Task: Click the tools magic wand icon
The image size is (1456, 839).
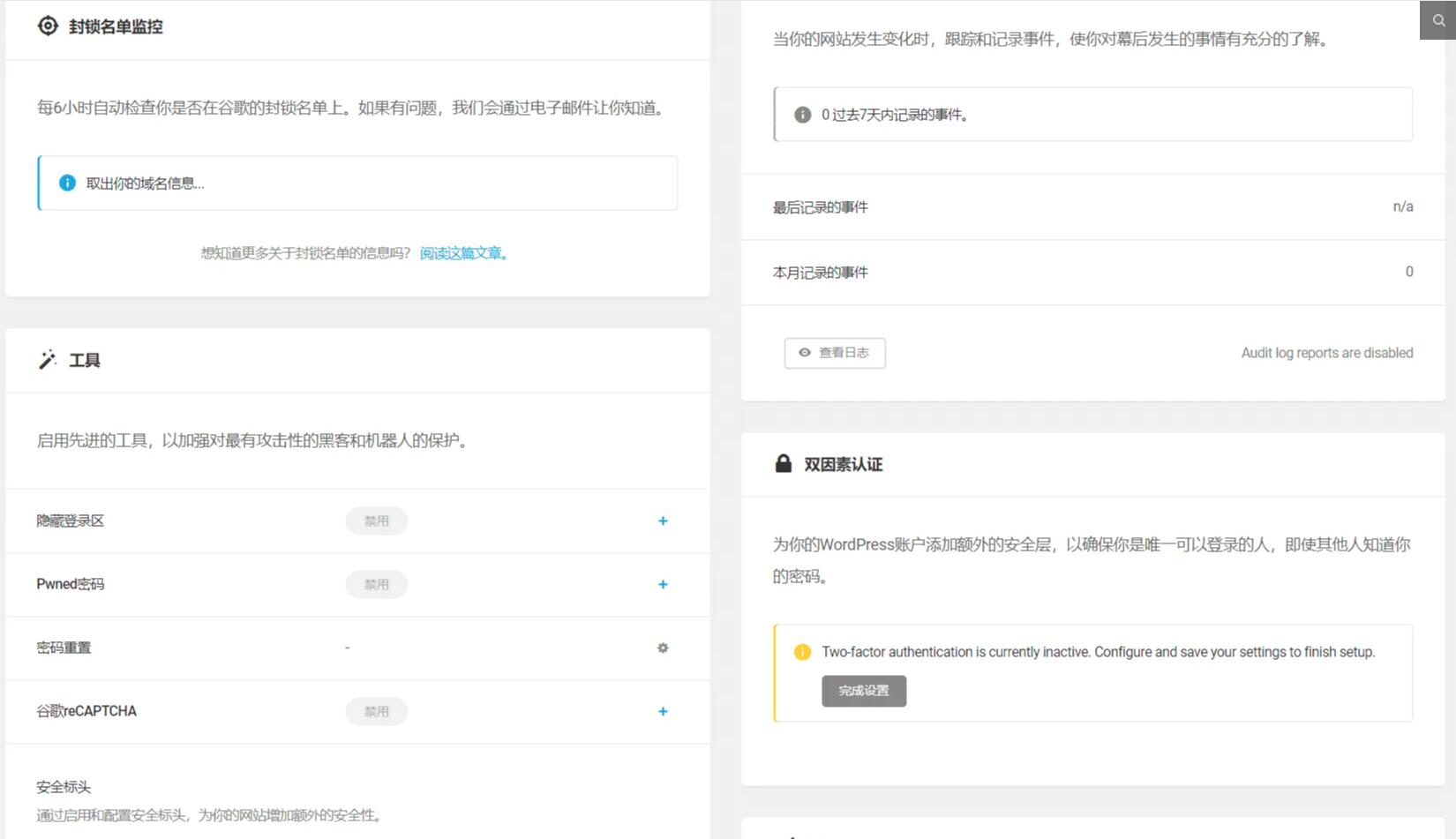Action: 48,359
